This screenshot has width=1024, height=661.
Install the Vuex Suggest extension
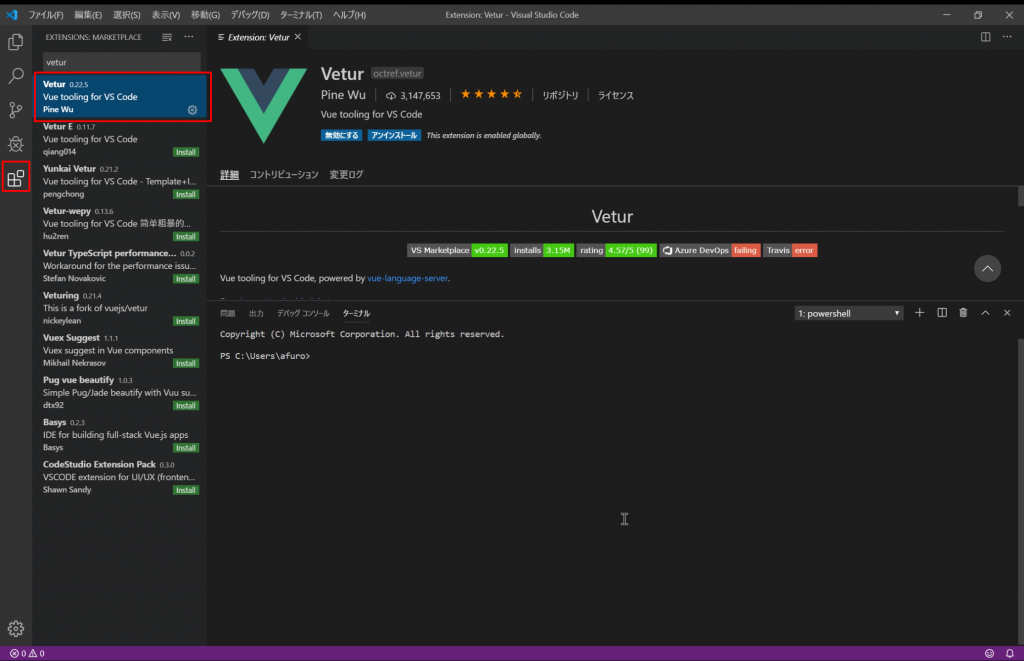[186, 363]
